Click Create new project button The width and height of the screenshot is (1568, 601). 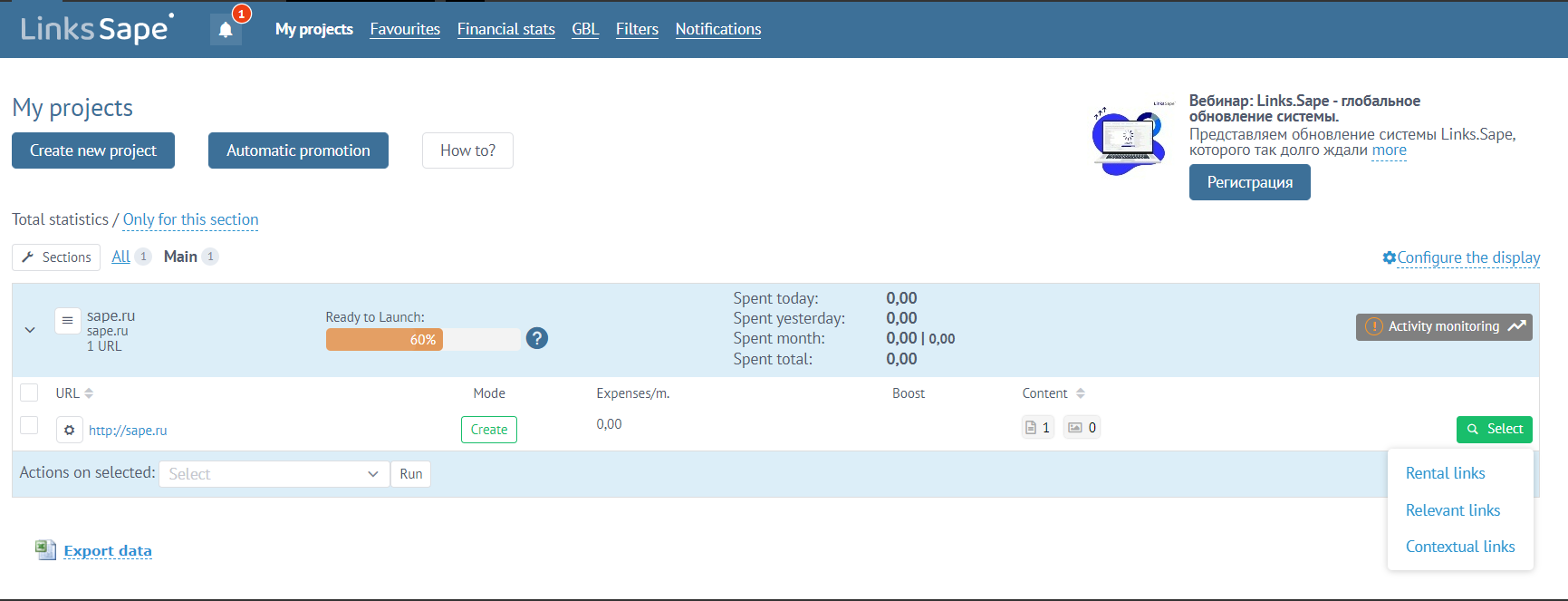tap(93, 150)
